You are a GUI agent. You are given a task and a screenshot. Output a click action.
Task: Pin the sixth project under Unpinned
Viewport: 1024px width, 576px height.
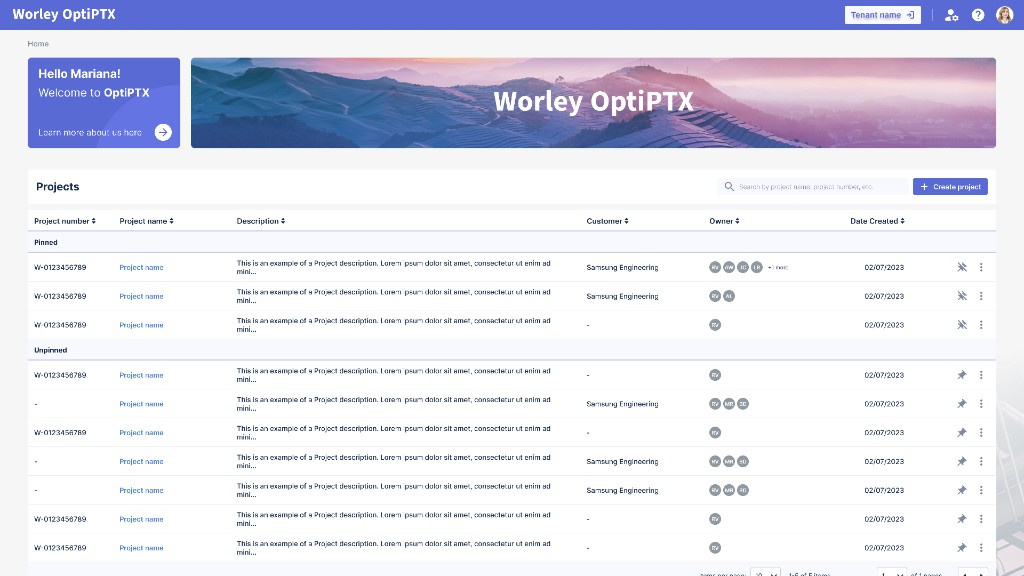click(962, 519)
